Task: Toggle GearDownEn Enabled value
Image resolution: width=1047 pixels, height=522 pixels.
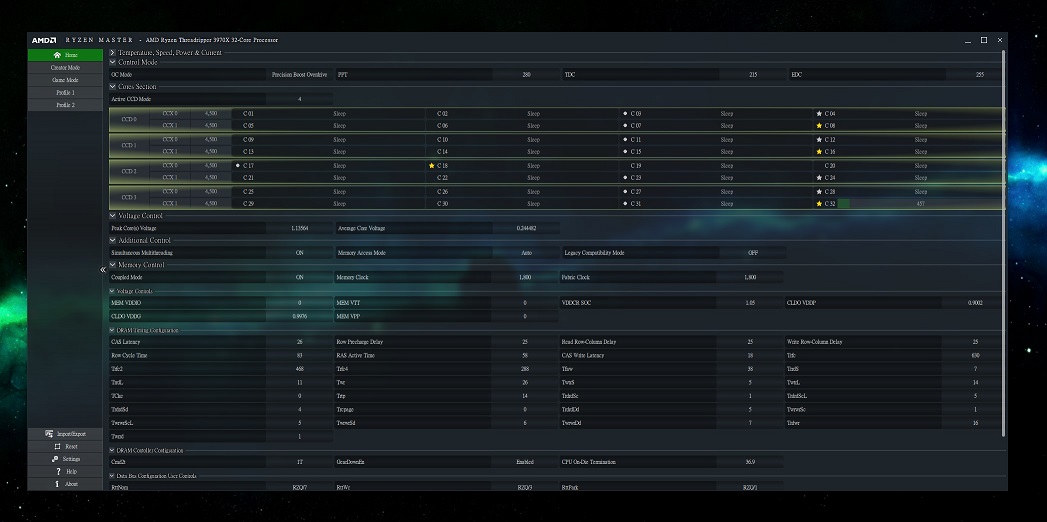Action: point(525,462)
